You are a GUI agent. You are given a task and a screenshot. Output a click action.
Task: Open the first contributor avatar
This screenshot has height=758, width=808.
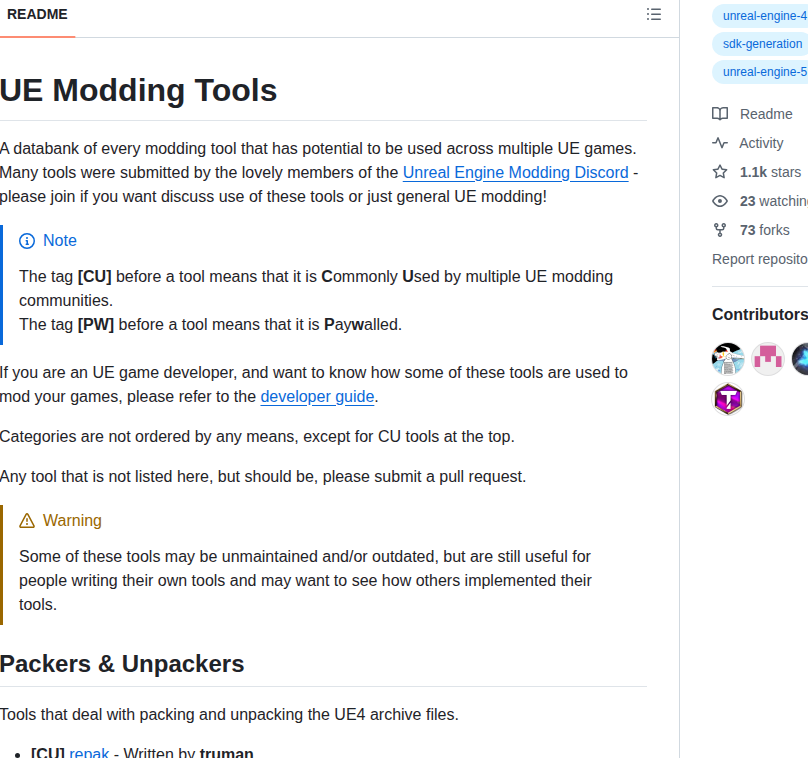point(728,359)
